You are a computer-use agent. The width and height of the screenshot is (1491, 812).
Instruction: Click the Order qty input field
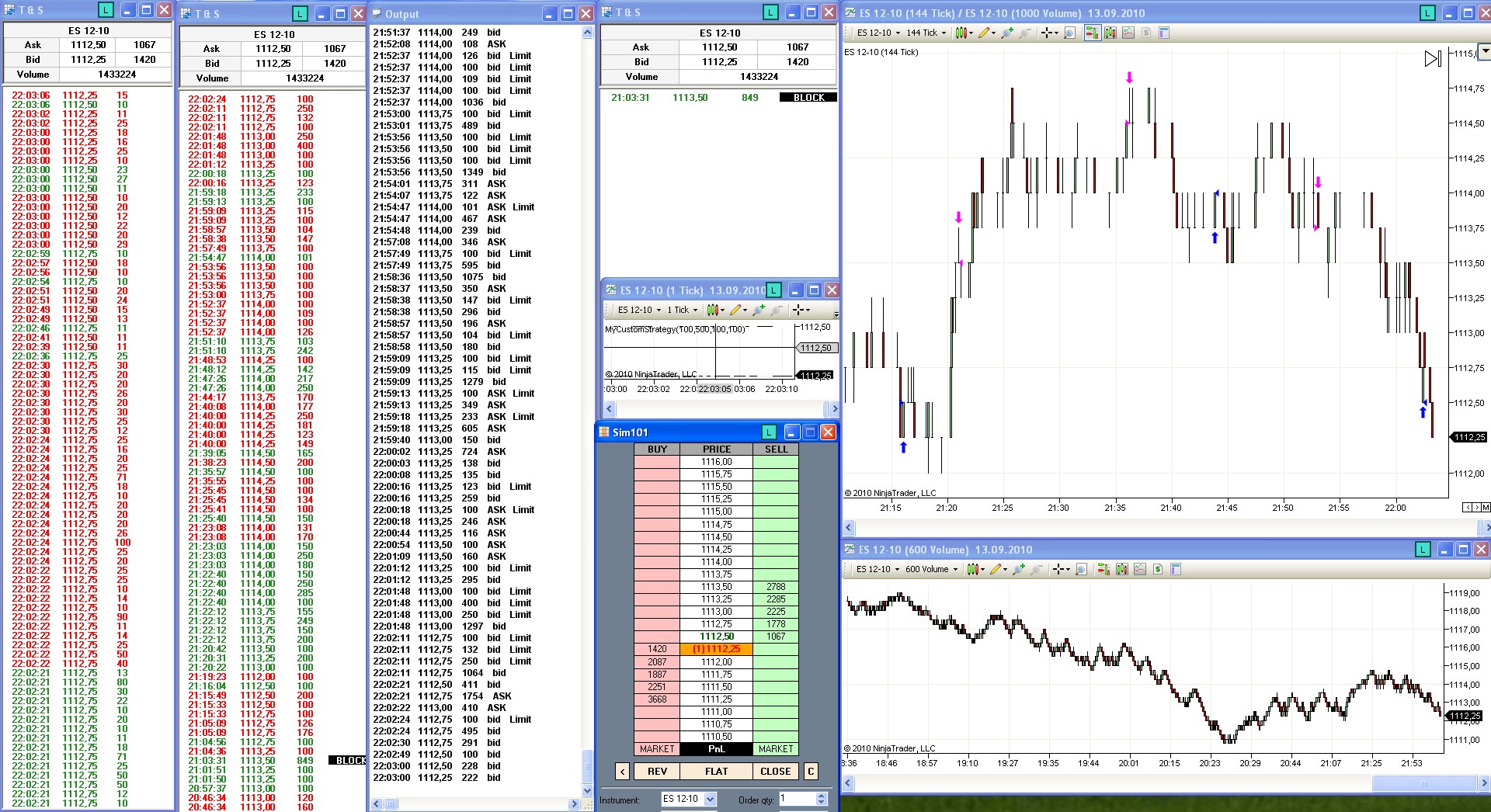coord(797,799)
